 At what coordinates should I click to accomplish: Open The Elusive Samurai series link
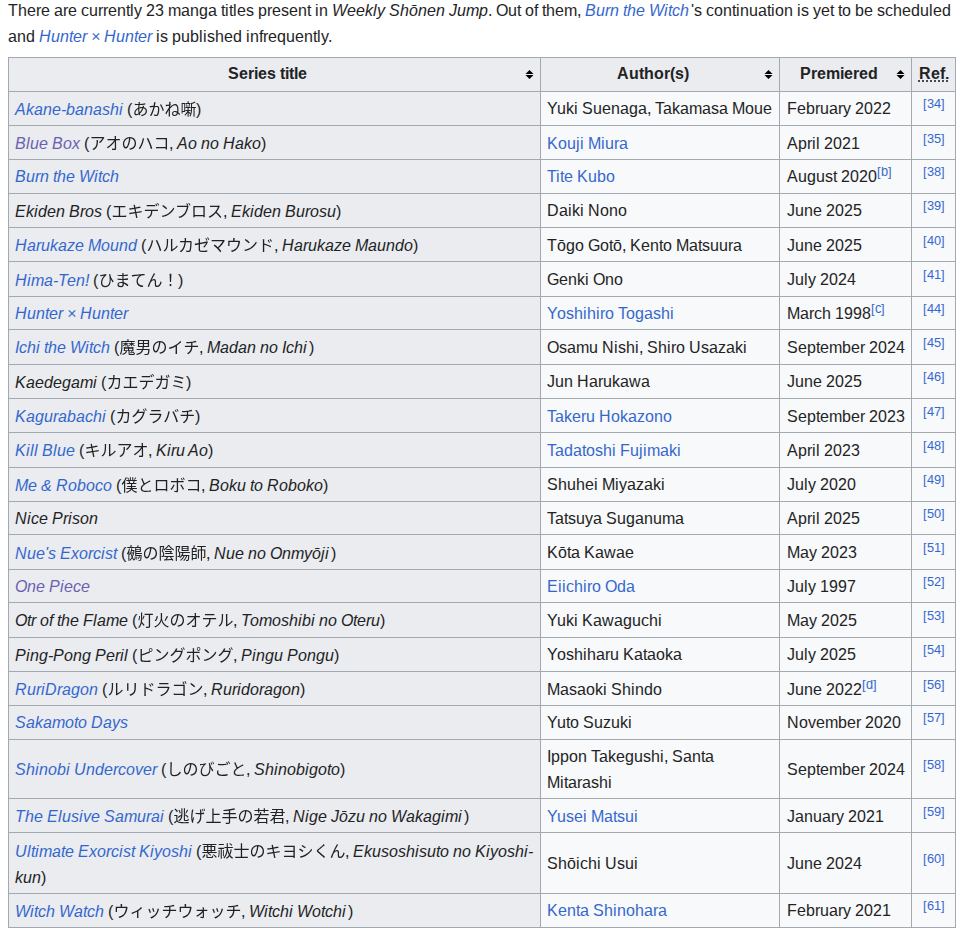pyautogui.click(x=90, y=817)
